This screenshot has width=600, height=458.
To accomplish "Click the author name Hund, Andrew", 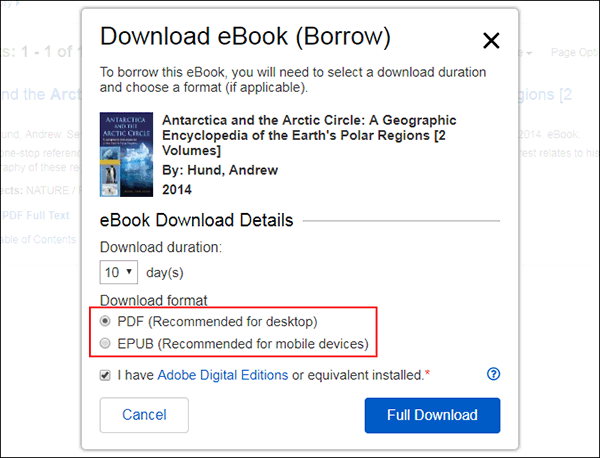I will pyautogui.click(x=232, y=170).
